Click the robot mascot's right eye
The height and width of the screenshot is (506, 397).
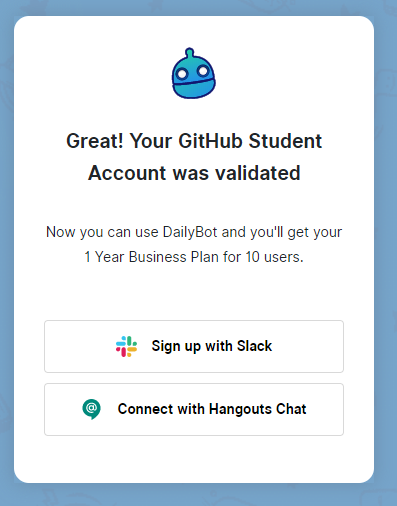point(203,71)
